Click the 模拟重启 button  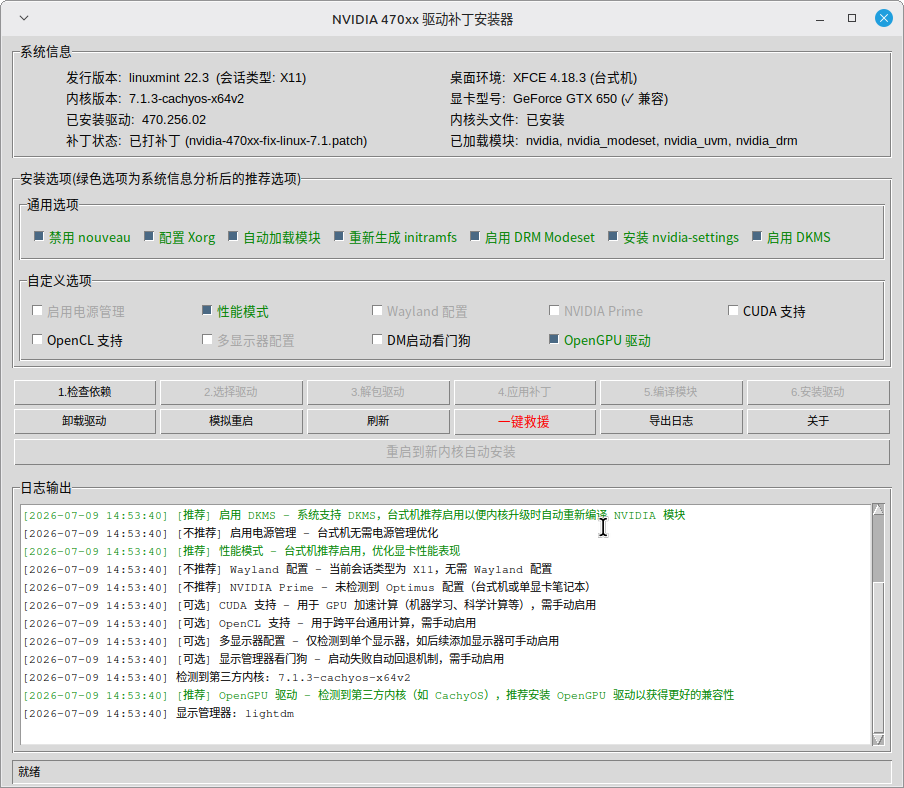point(231,421)
